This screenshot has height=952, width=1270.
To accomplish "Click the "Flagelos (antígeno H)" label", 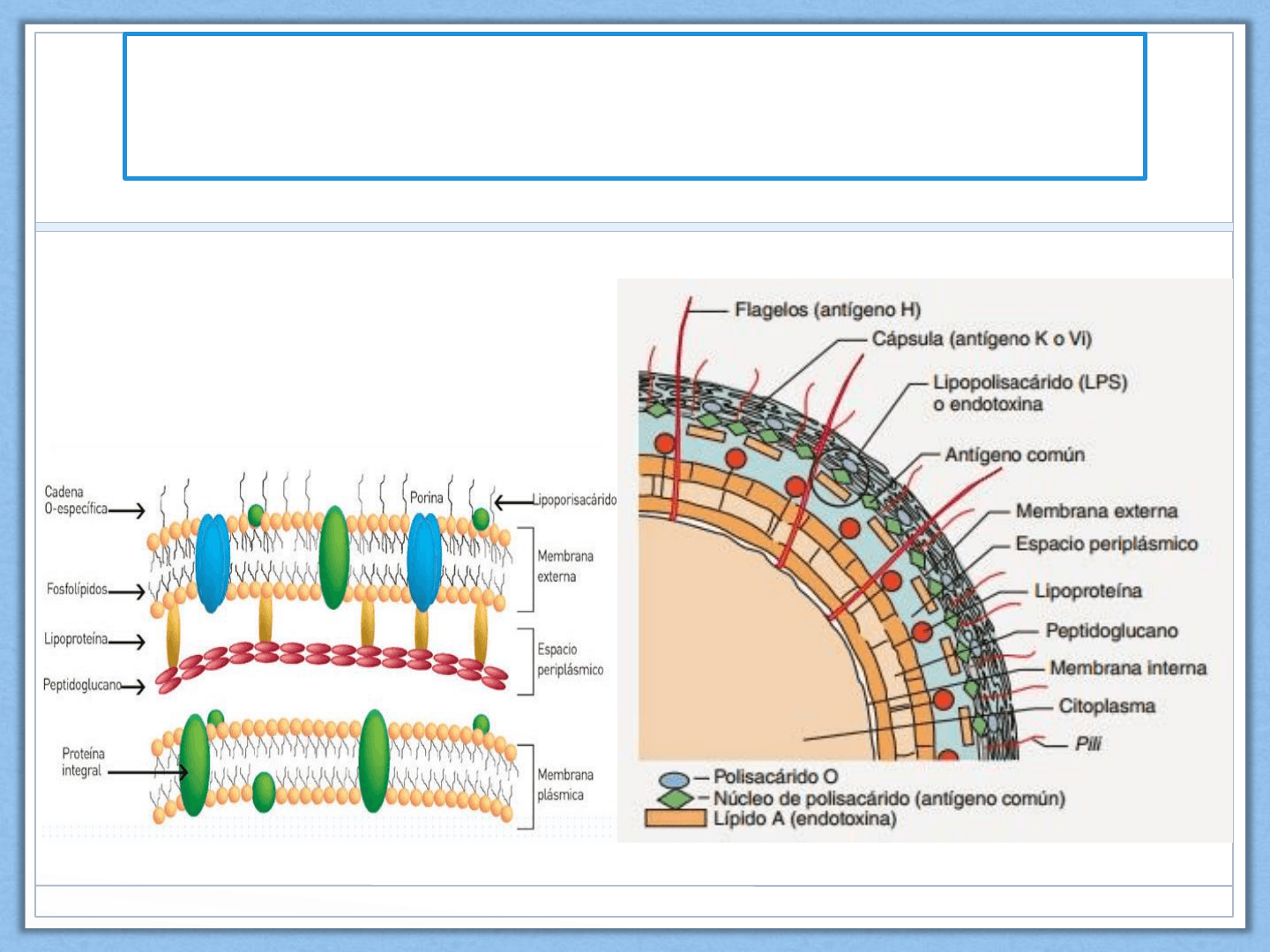I will (x=827, y=310).
